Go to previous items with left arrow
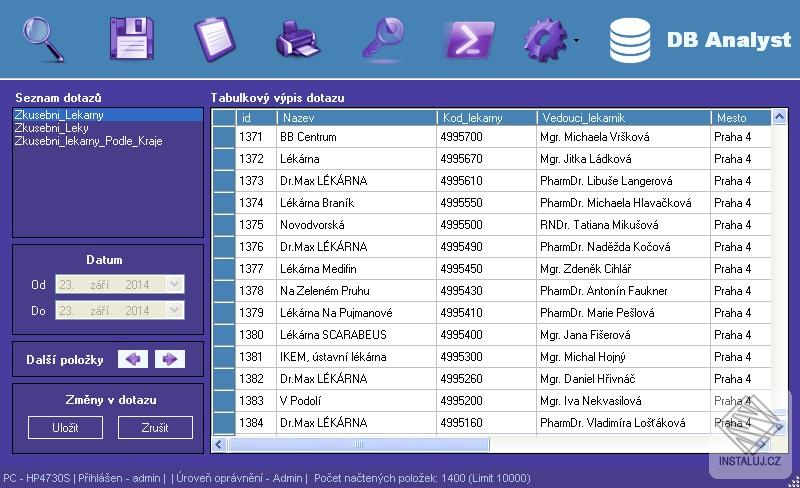 (133, 359)
